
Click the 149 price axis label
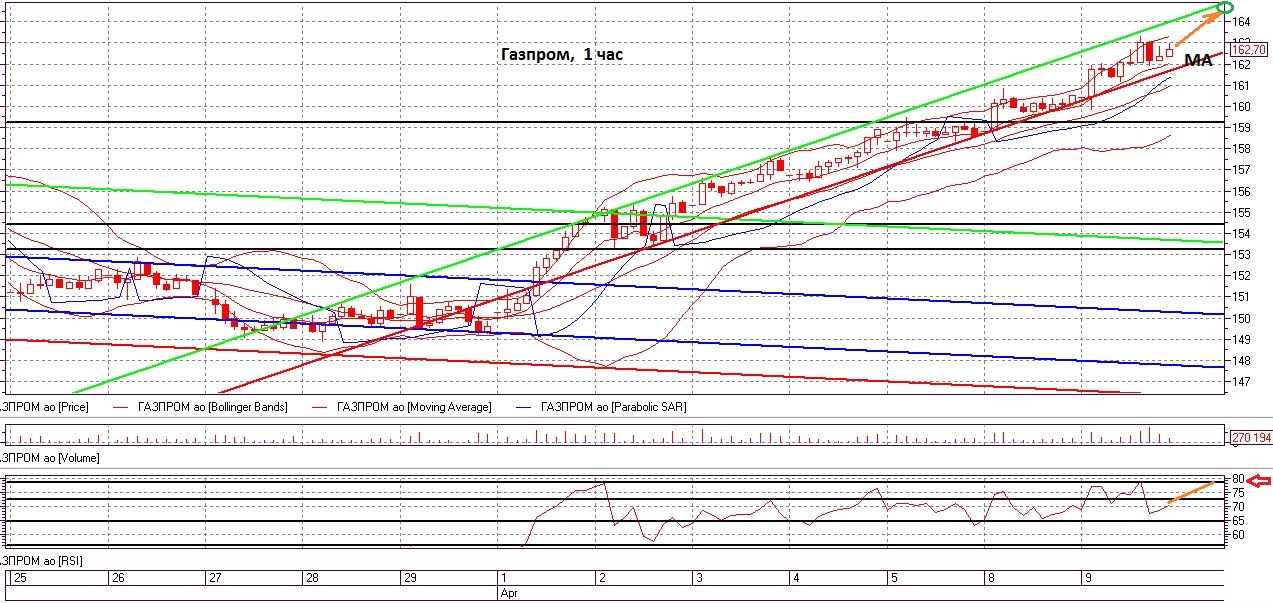coord(1239,340)
